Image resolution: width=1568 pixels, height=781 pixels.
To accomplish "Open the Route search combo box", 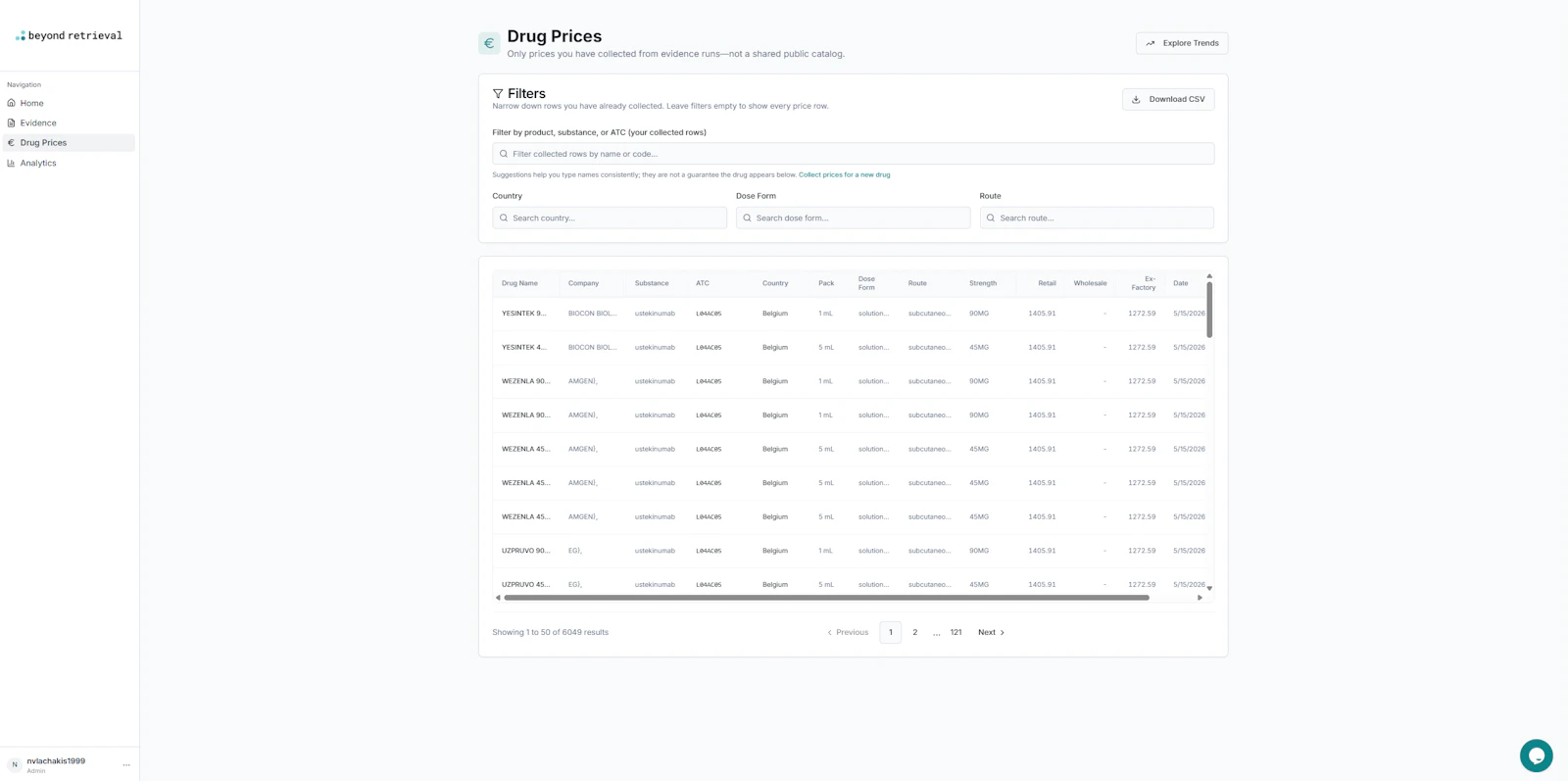I will pyautogui.click(x=1097, y=218).
